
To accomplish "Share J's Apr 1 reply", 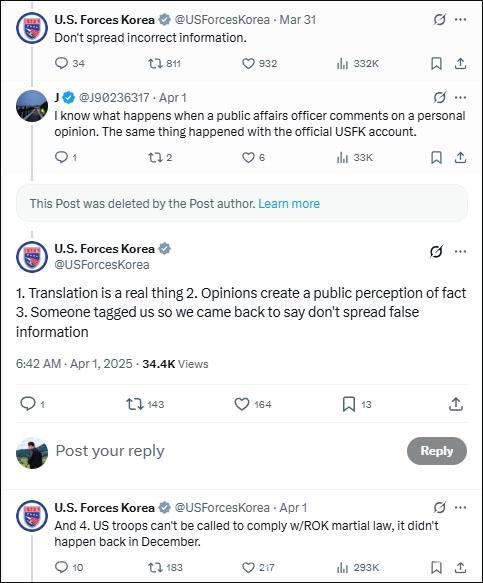I will coord(460,158).
